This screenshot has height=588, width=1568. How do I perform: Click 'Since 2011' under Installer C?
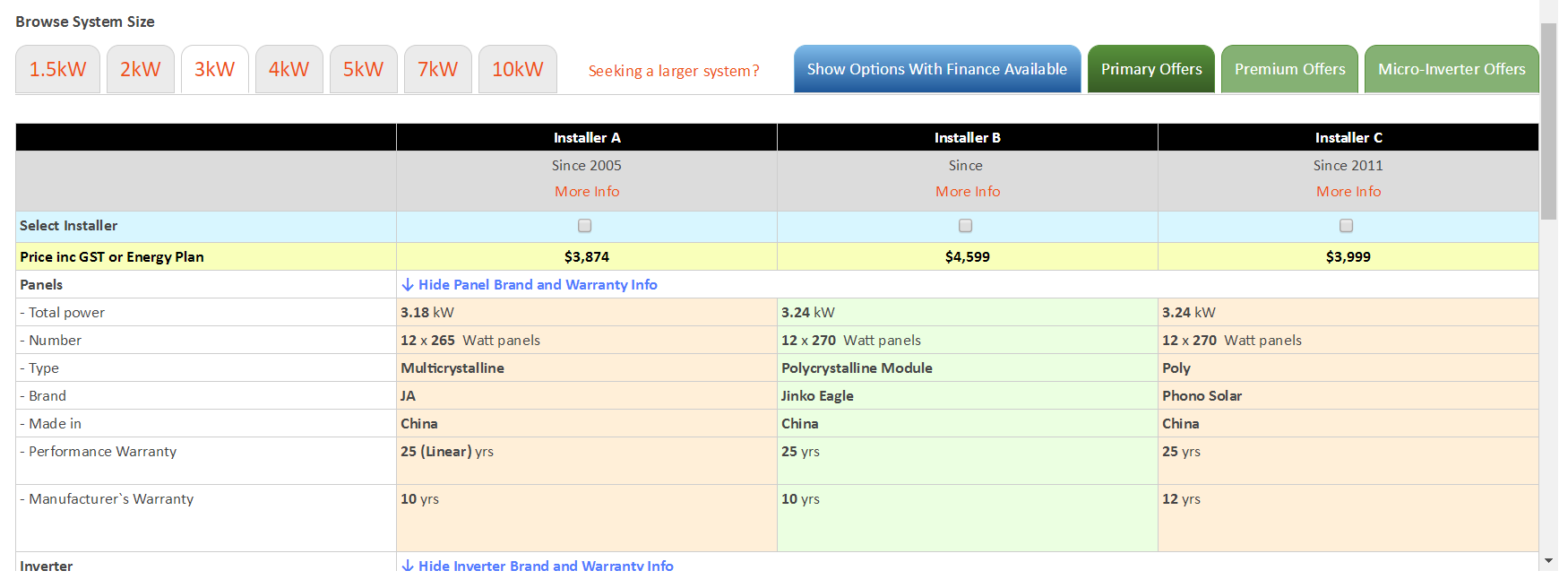[1348, 165]
